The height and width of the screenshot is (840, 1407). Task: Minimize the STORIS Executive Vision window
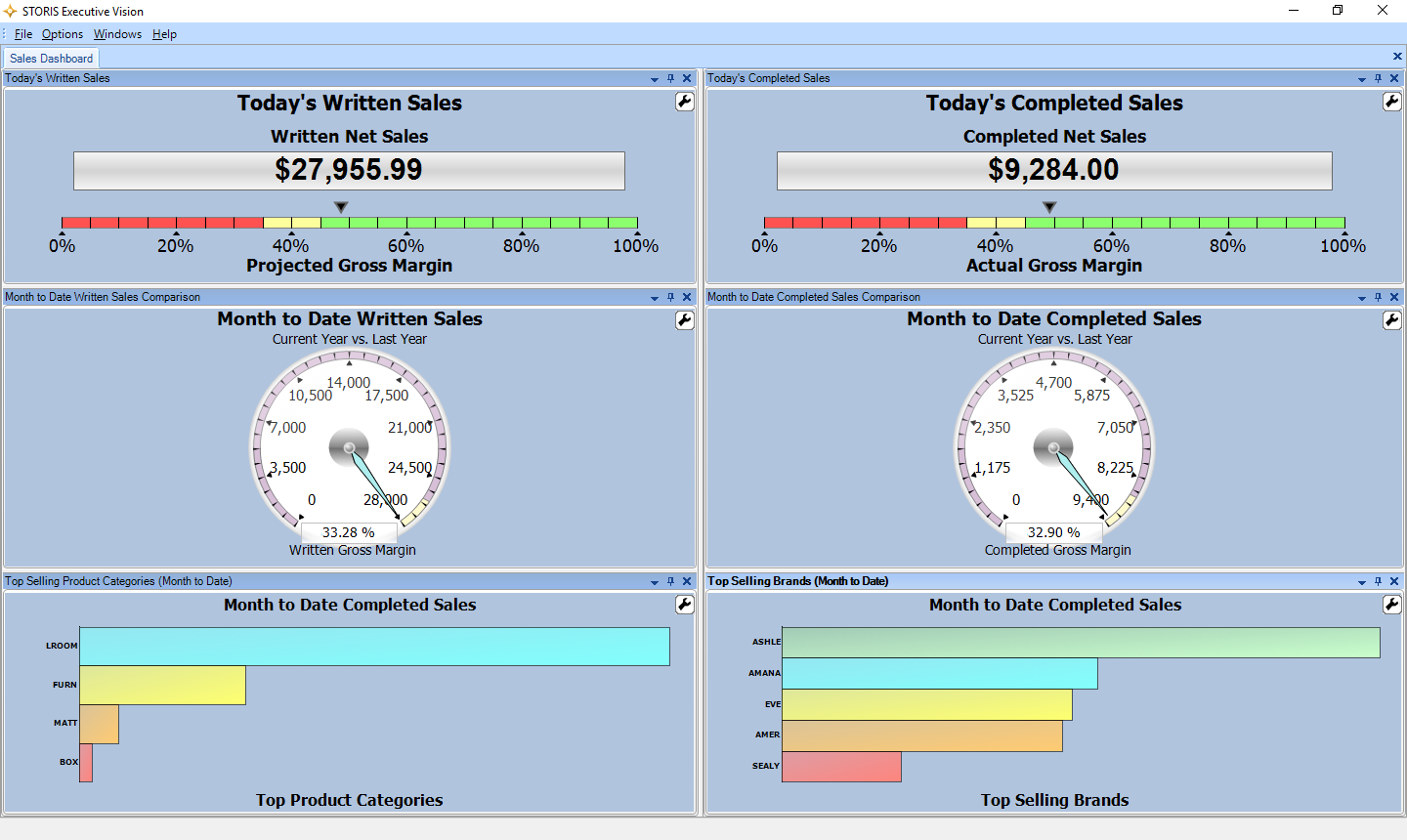(1294, 11)
